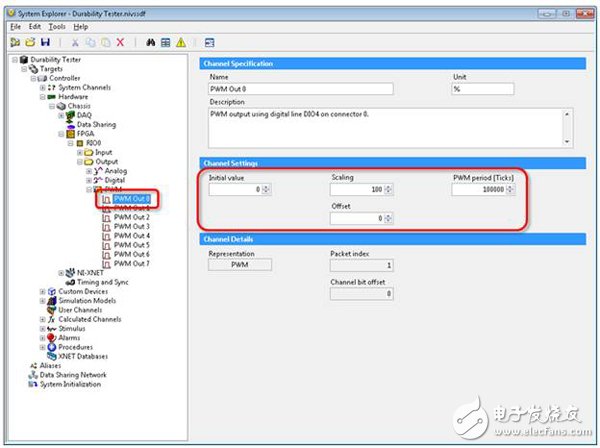This screenshot has height=448, width=600.
Task: Expand the Analog output node
Action: click(88, 170)
